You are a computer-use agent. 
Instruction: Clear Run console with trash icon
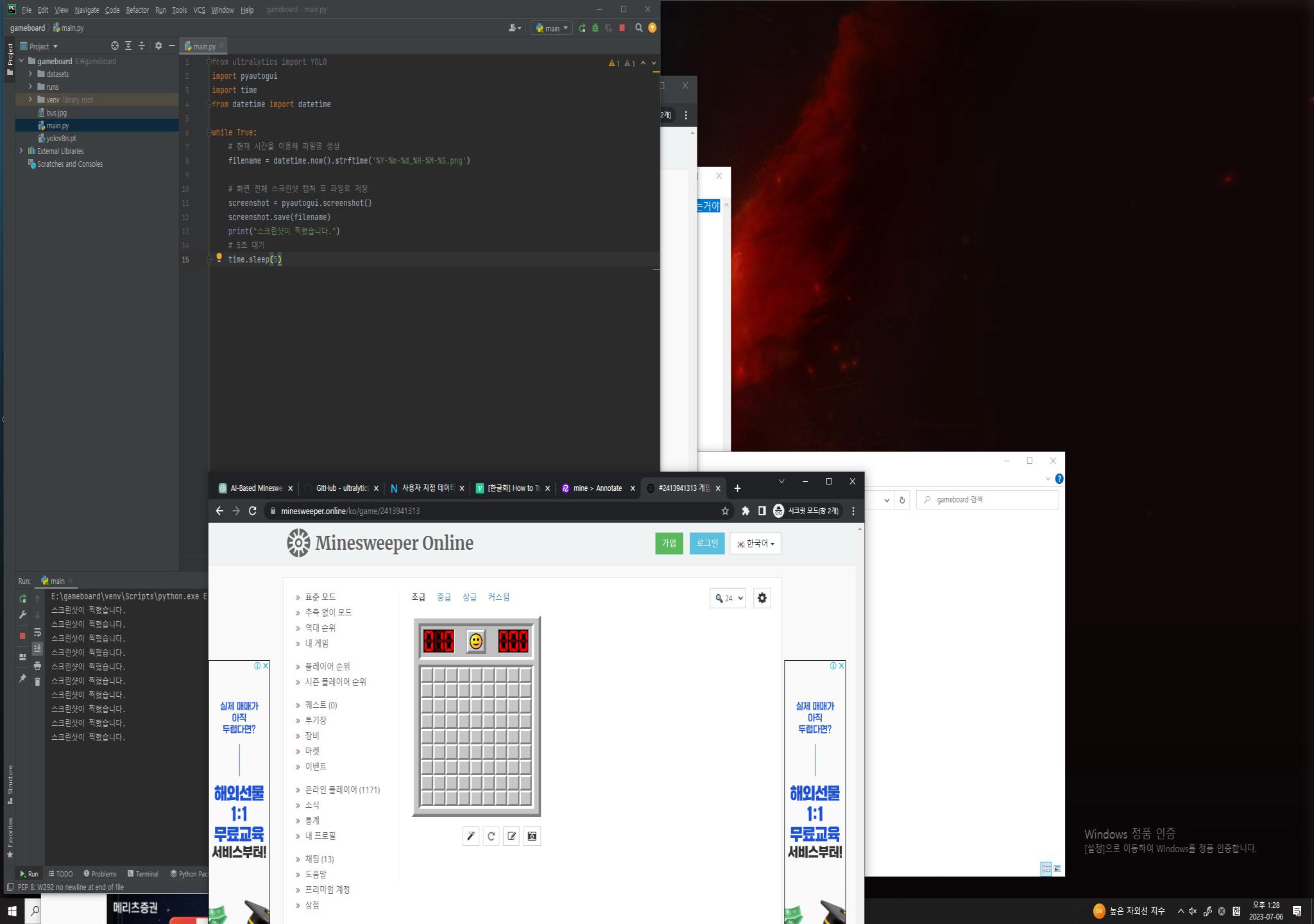(x=37, y=681)
